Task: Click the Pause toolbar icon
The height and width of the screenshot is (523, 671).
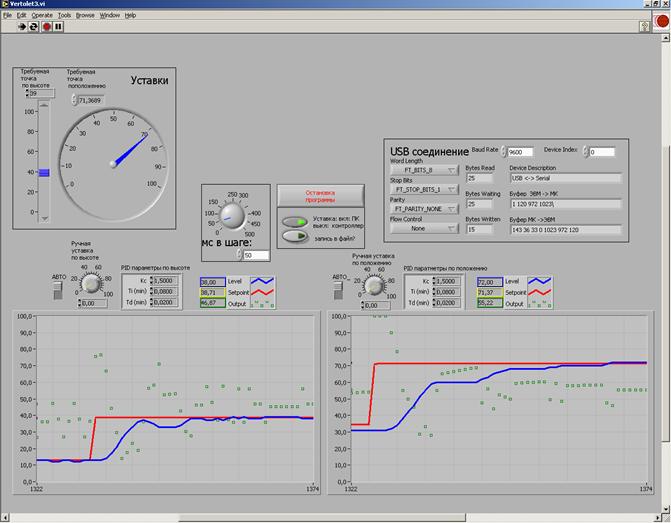Action: [59, 27]
